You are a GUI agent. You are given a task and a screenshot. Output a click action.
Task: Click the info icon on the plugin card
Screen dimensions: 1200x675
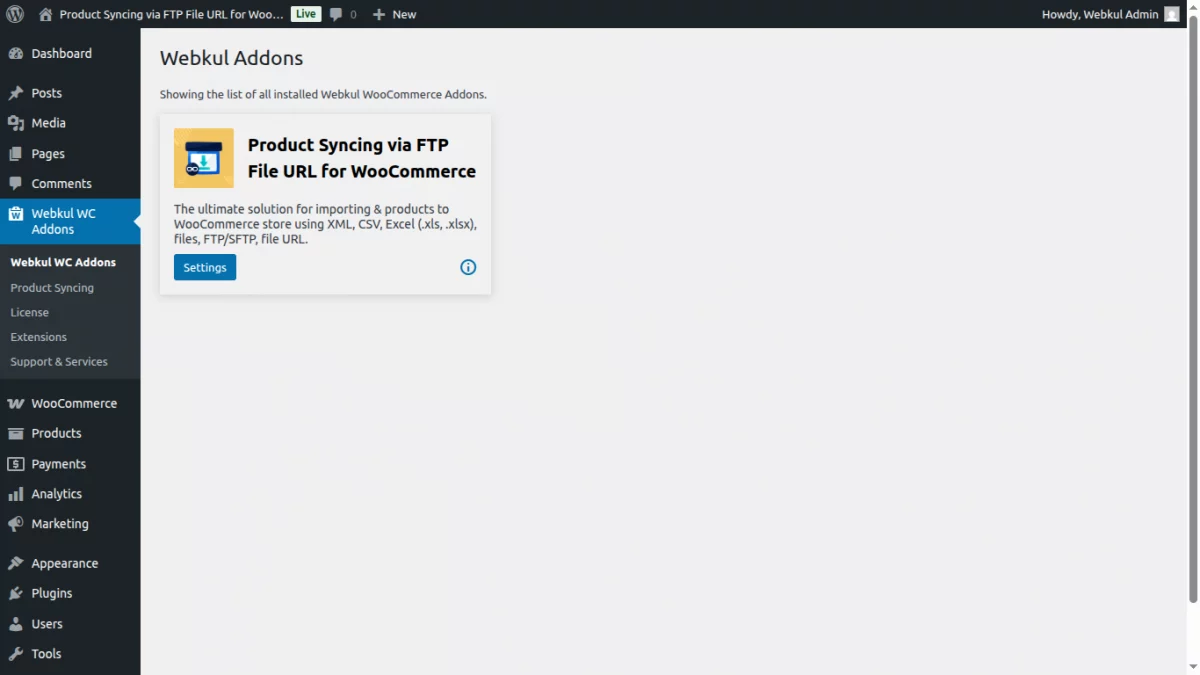[x=468, y=267]
